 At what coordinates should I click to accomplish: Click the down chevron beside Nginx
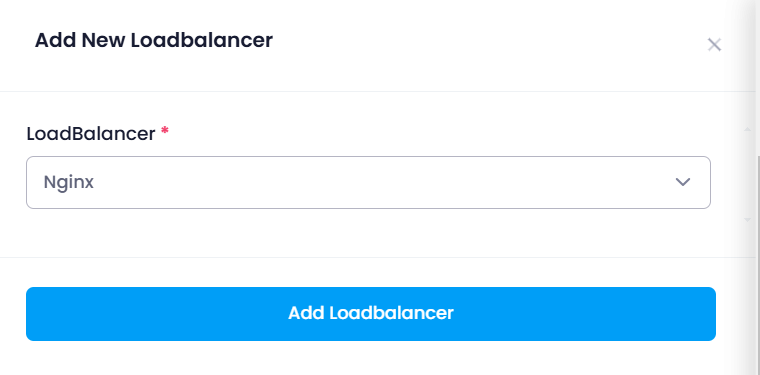(x=682, y=182)
